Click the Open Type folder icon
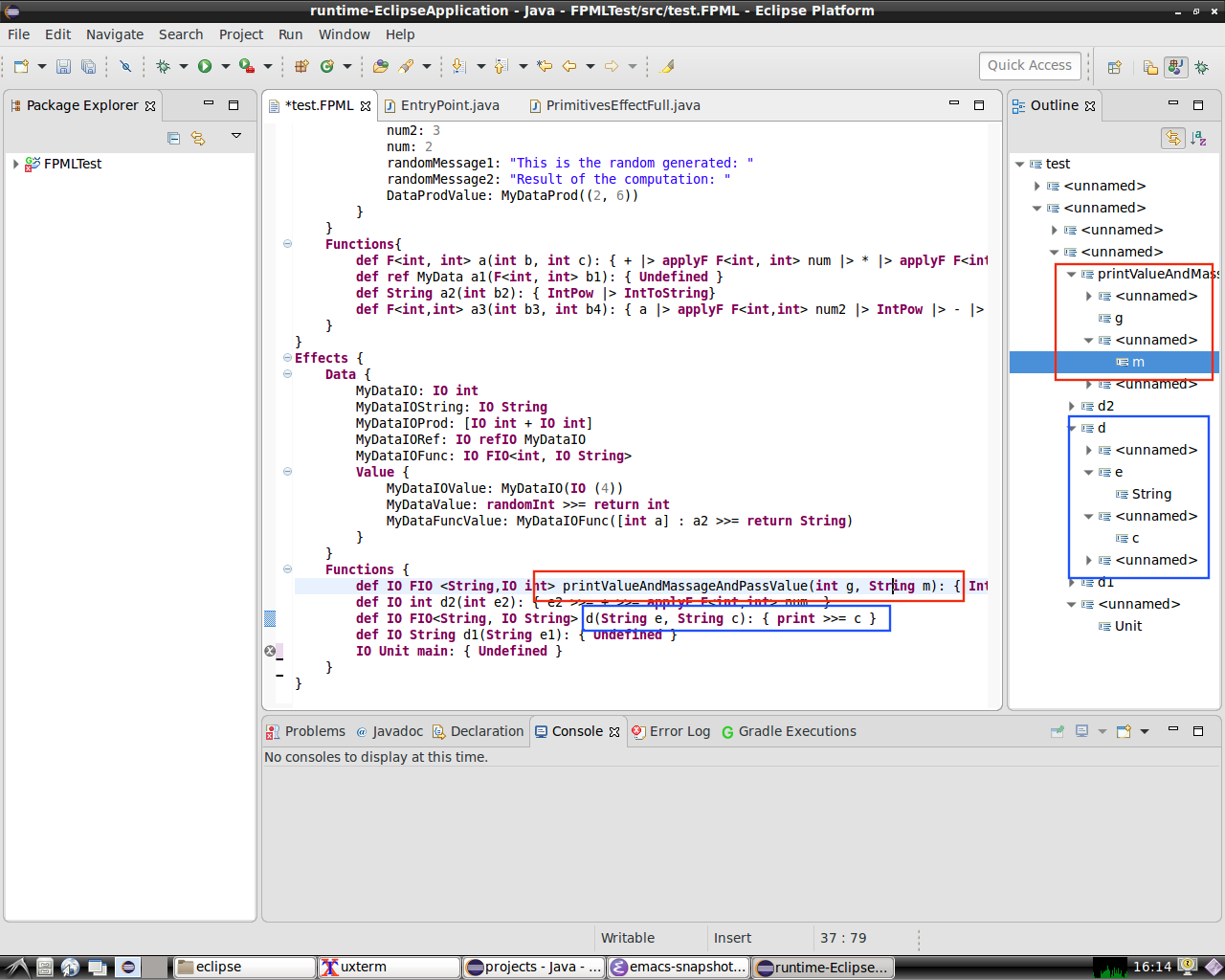1225x980 pixels. tap(381, 66)
